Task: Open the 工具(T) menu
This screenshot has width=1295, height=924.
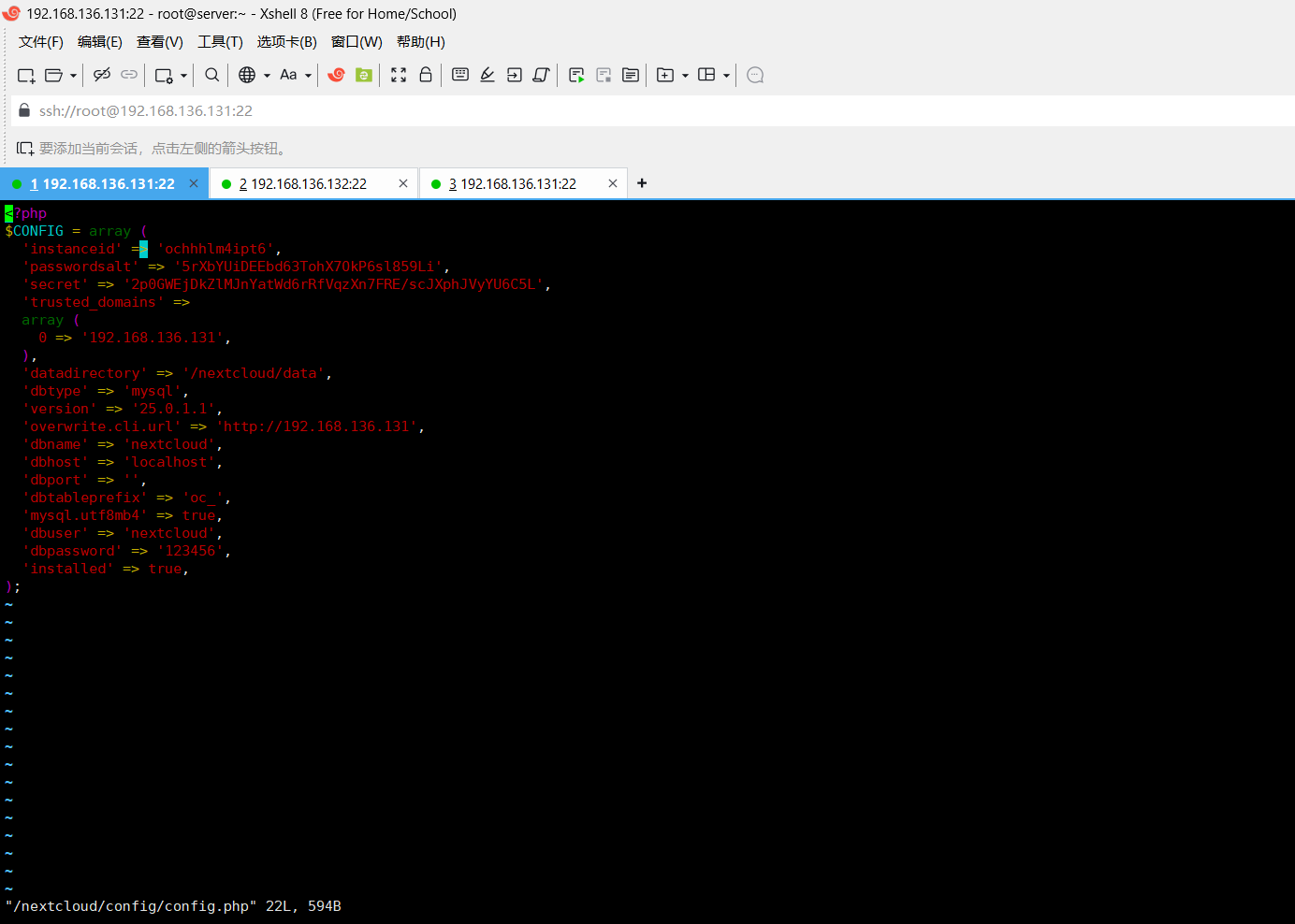Action: (220, 42)
